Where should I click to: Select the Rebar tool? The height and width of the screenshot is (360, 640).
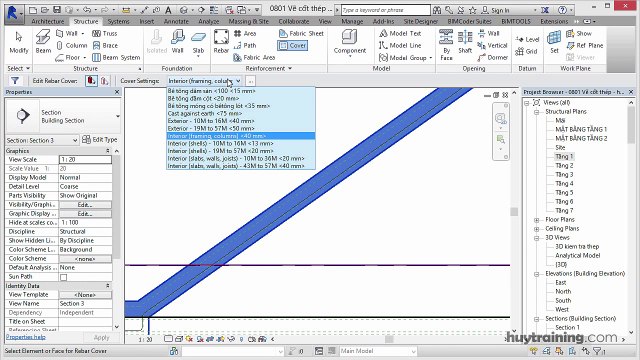pos(221,42)
